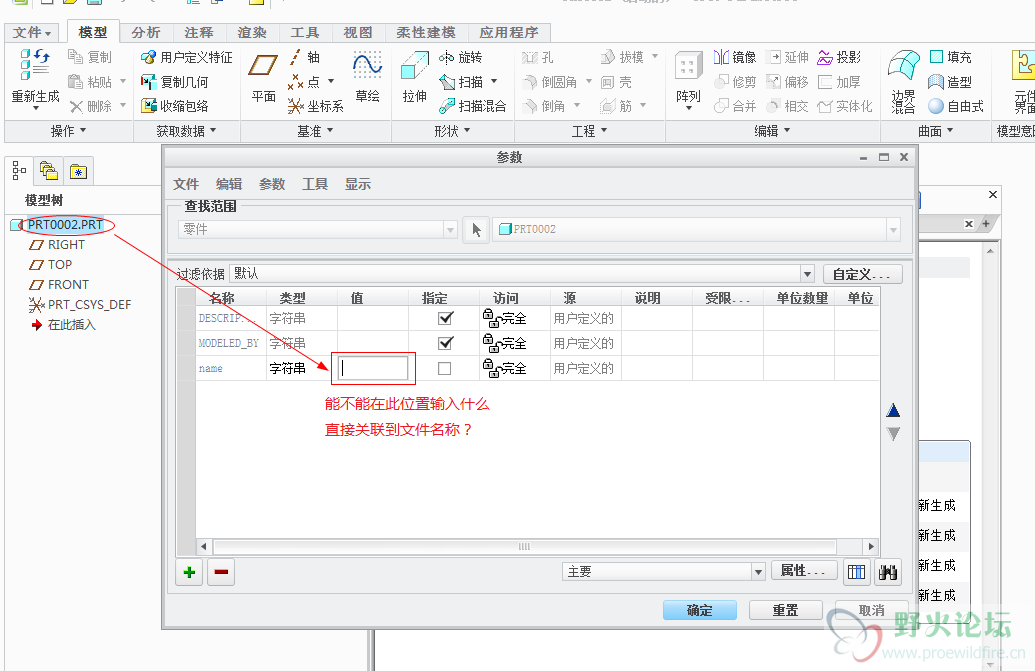Viewport: 1035px width, 671px height.
Task: Select 在此插入 in model tree
Action: coord(71,325)
